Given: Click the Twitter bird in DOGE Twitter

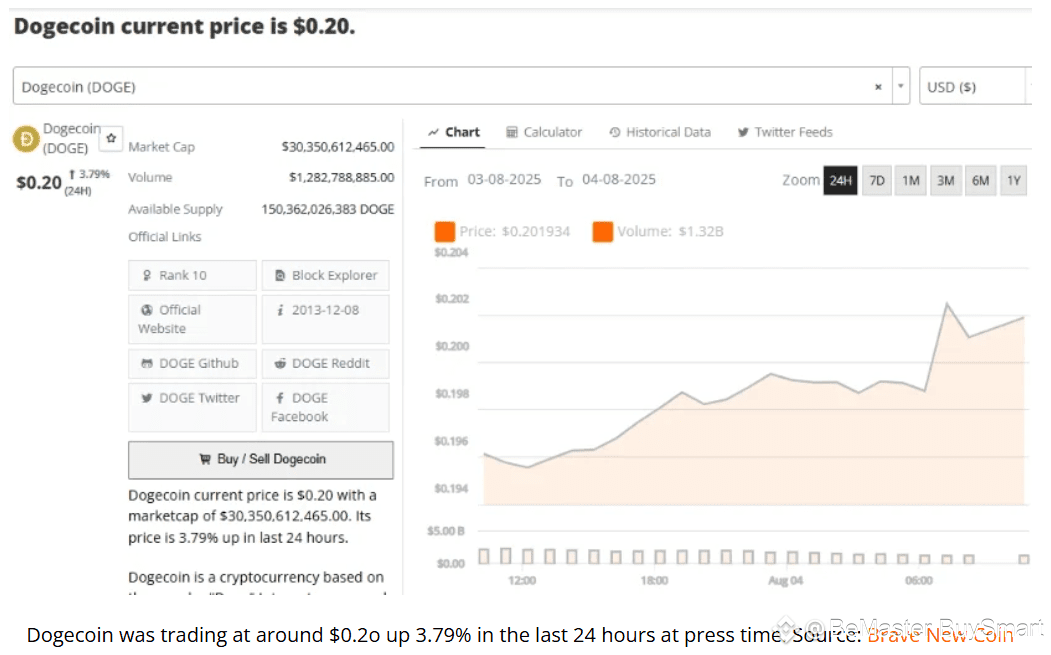Looking at the screenshot, I should coord(147,398).
